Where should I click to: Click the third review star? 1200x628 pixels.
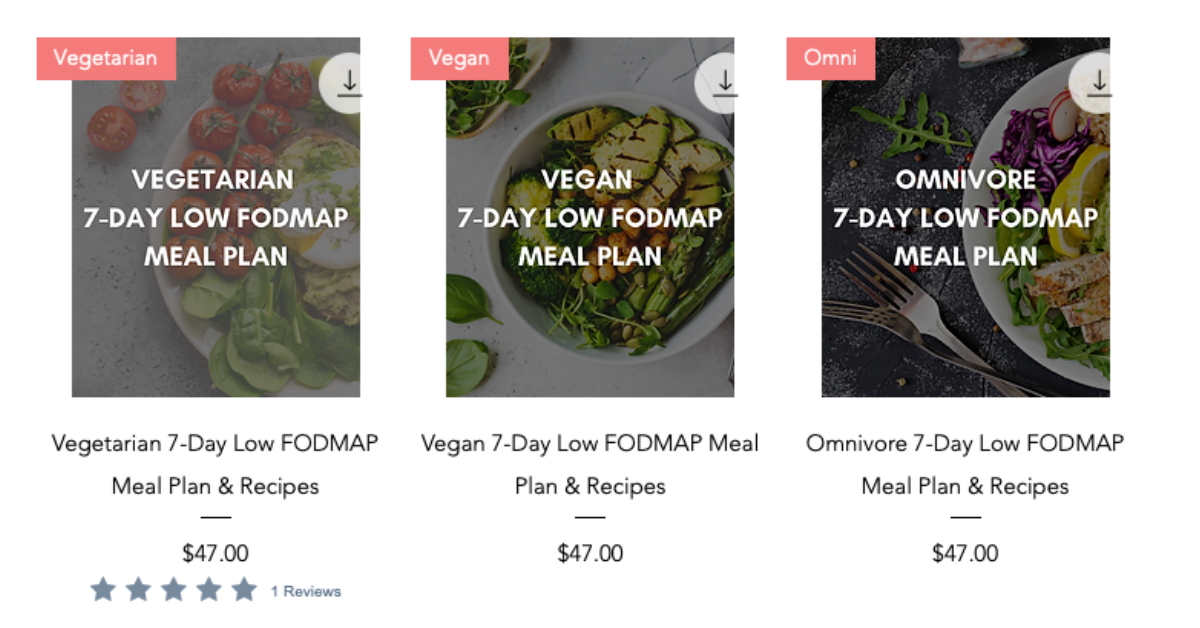coord(173,590)
